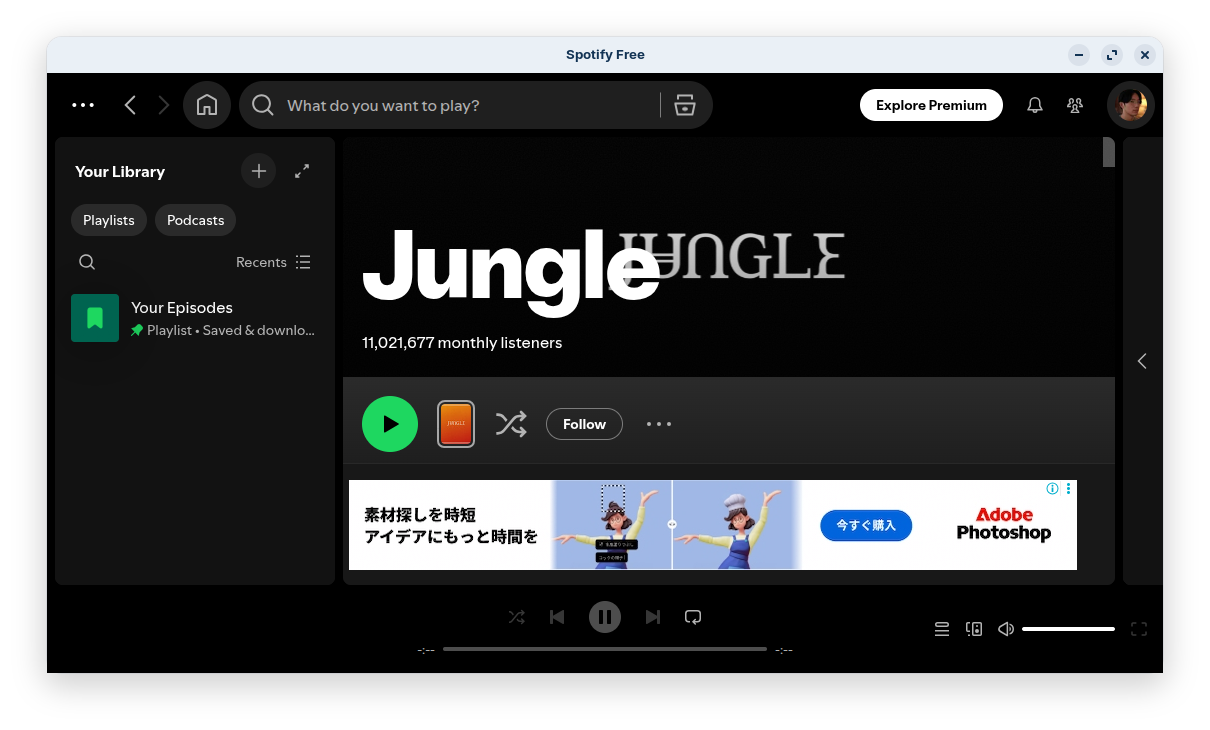1210x730 pixels.
Task: Go back to previous page
Action: coord(130,105)
